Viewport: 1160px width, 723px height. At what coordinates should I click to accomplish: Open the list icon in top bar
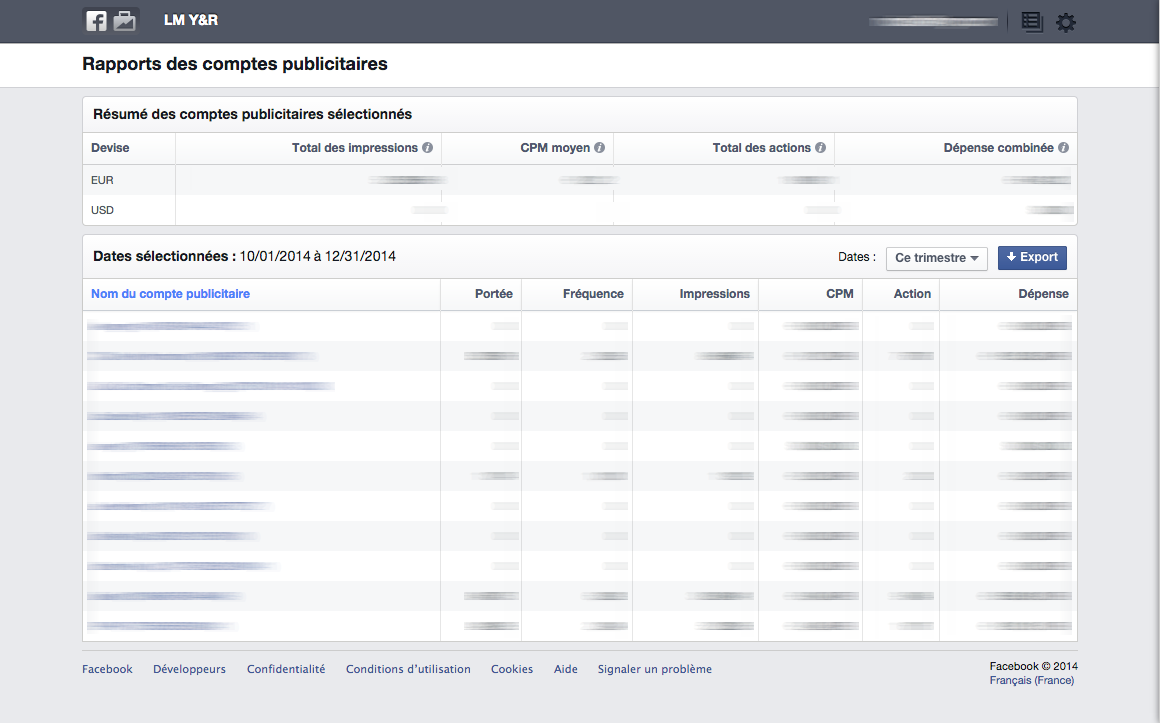click(1031, 22)
